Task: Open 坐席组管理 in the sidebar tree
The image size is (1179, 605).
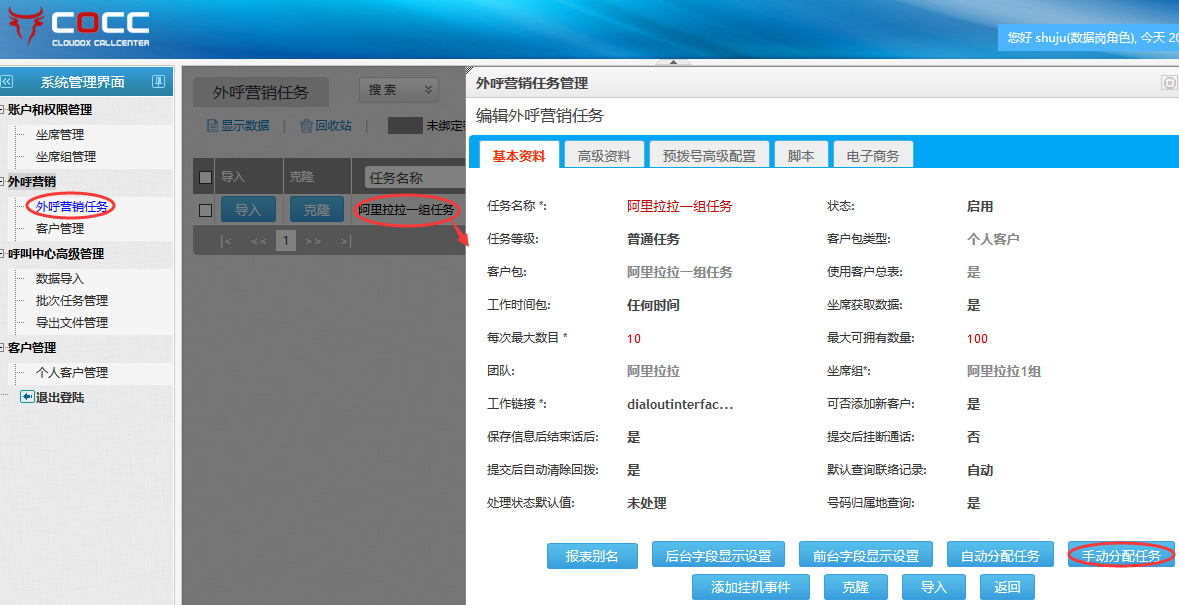Action: click(66, 157)
